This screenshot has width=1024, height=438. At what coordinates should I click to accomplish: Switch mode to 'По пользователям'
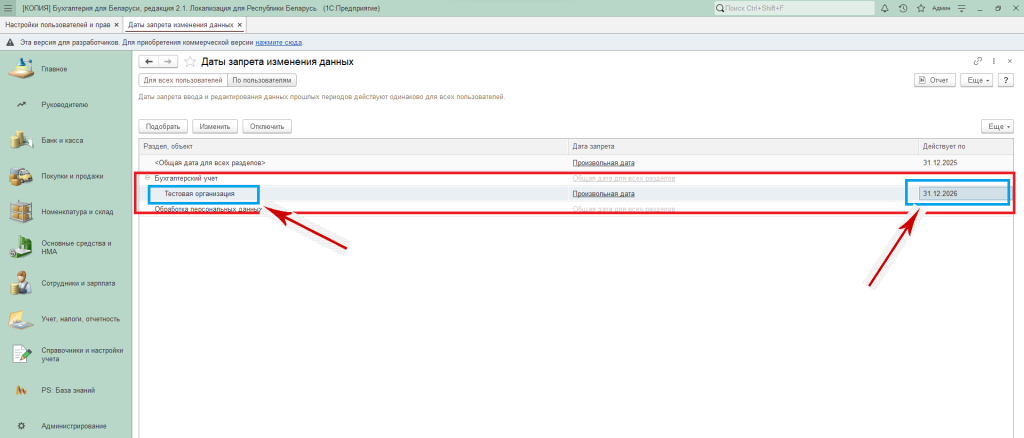point(262,80)
